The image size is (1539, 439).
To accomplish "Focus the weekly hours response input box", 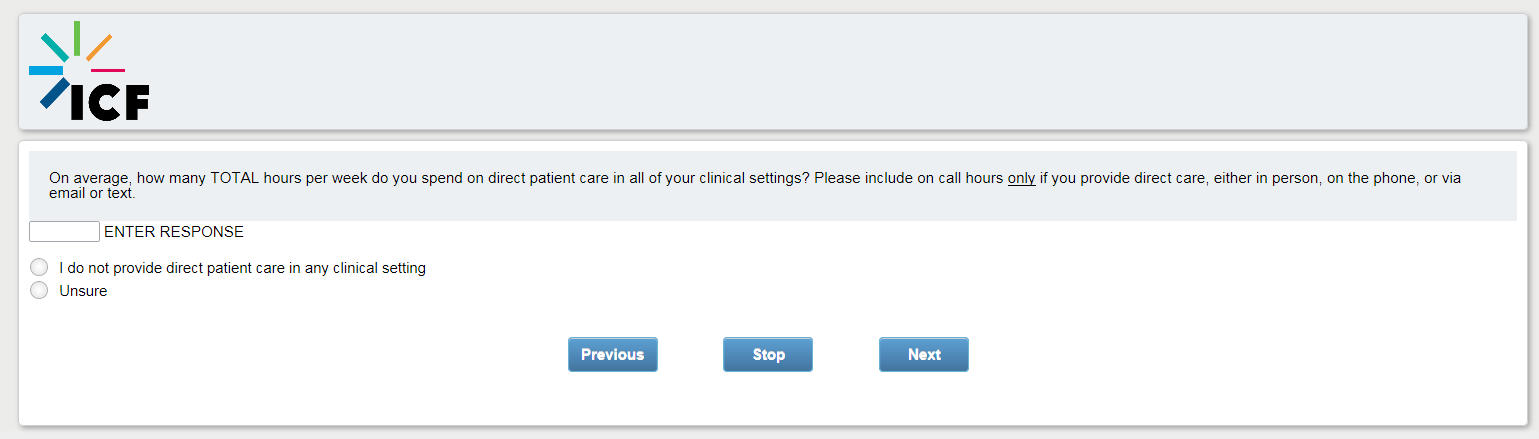I will (64, 232).
